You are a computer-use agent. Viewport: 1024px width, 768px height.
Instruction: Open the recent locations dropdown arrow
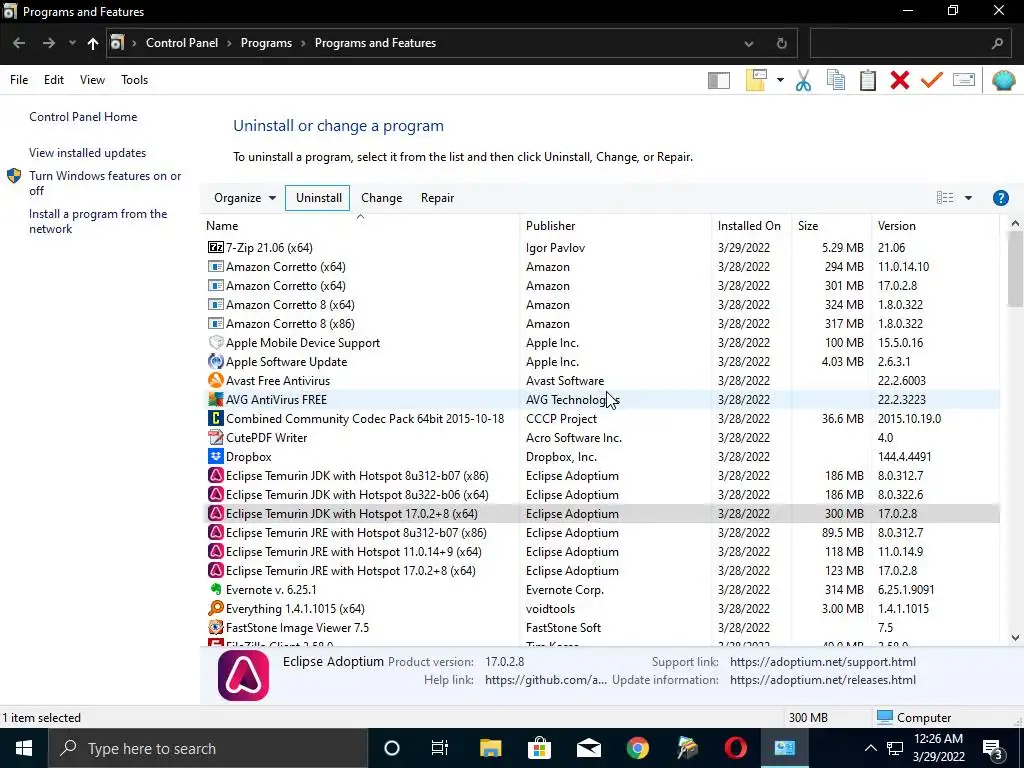tap(72, 43)
